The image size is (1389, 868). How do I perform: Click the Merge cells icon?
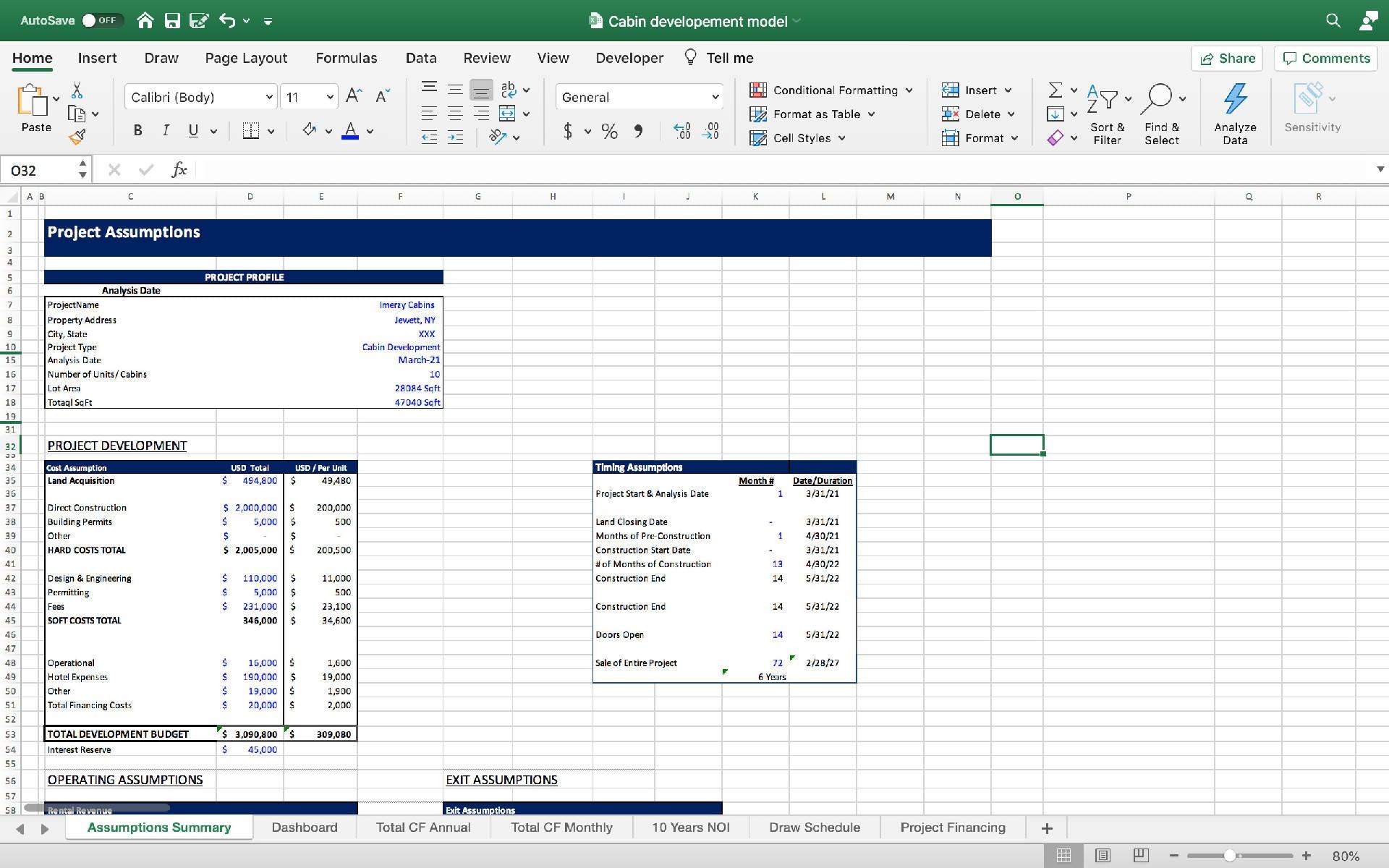point(507,113)
